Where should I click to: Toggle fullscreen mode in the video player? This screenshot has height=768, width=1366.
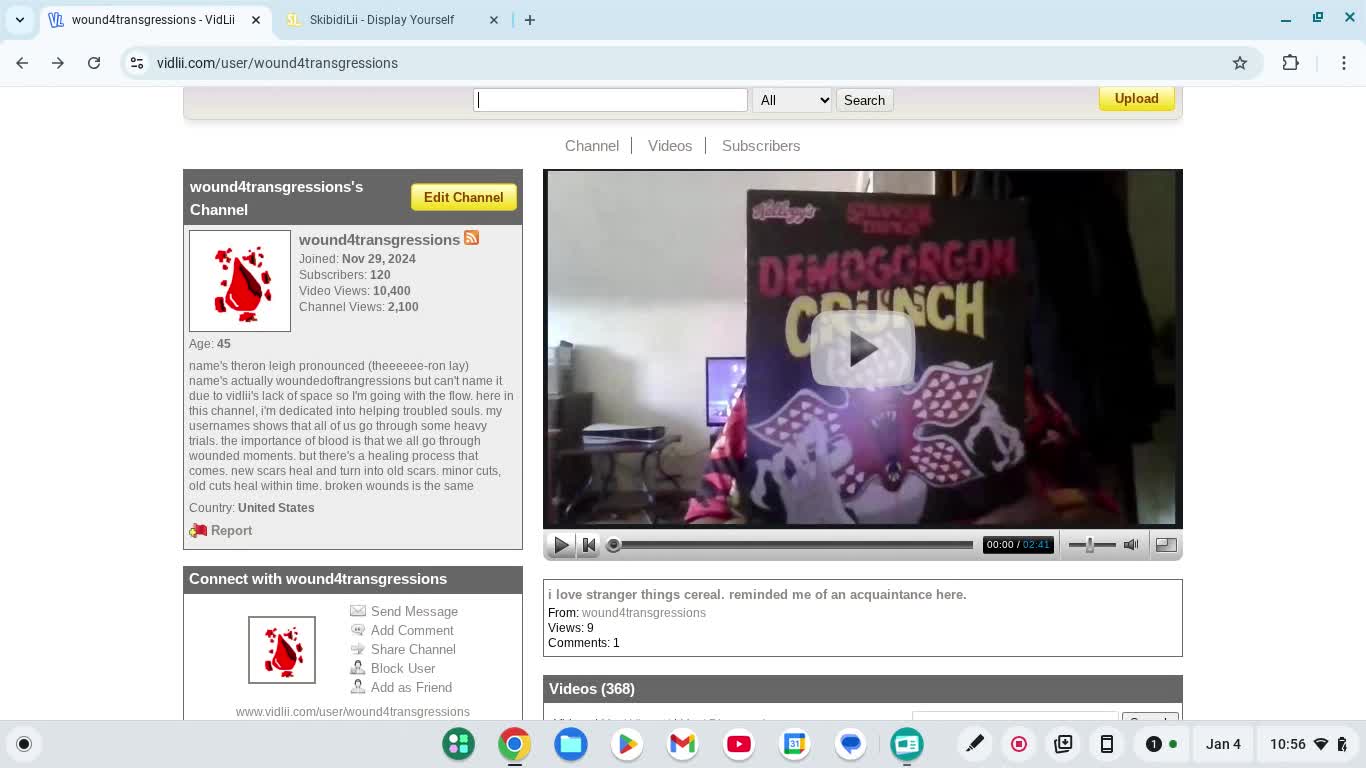click(1166, 545)
